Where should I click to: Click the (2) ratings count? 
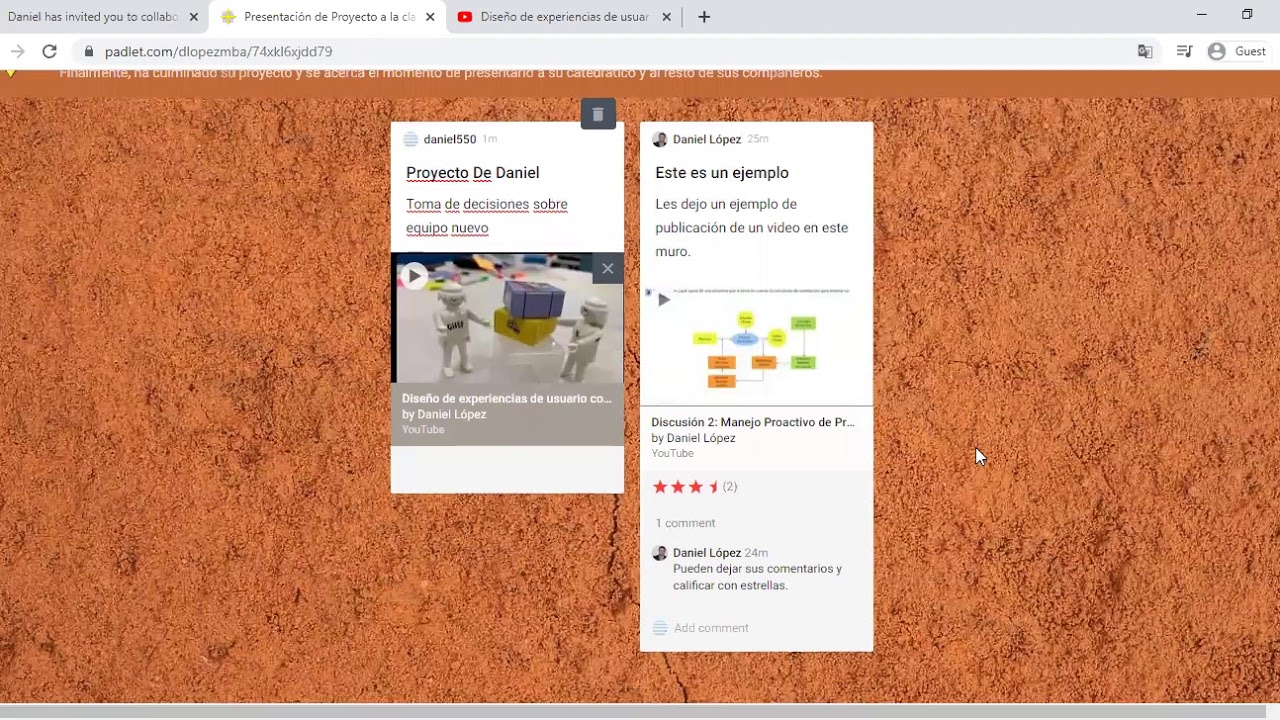coord(730,487)
